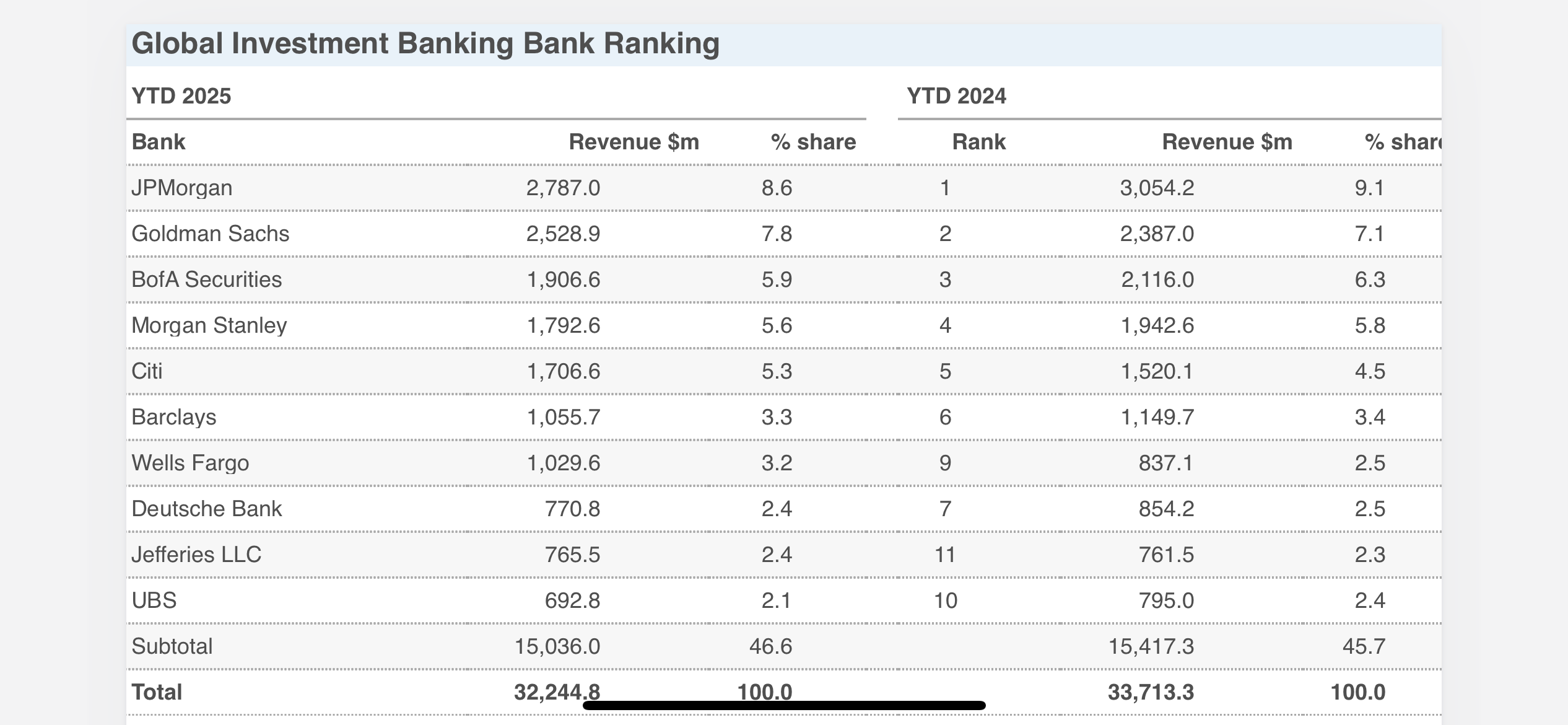Click the Subtotal row label
This screenshot has width=1568, height=725.
tap(172, 646)
